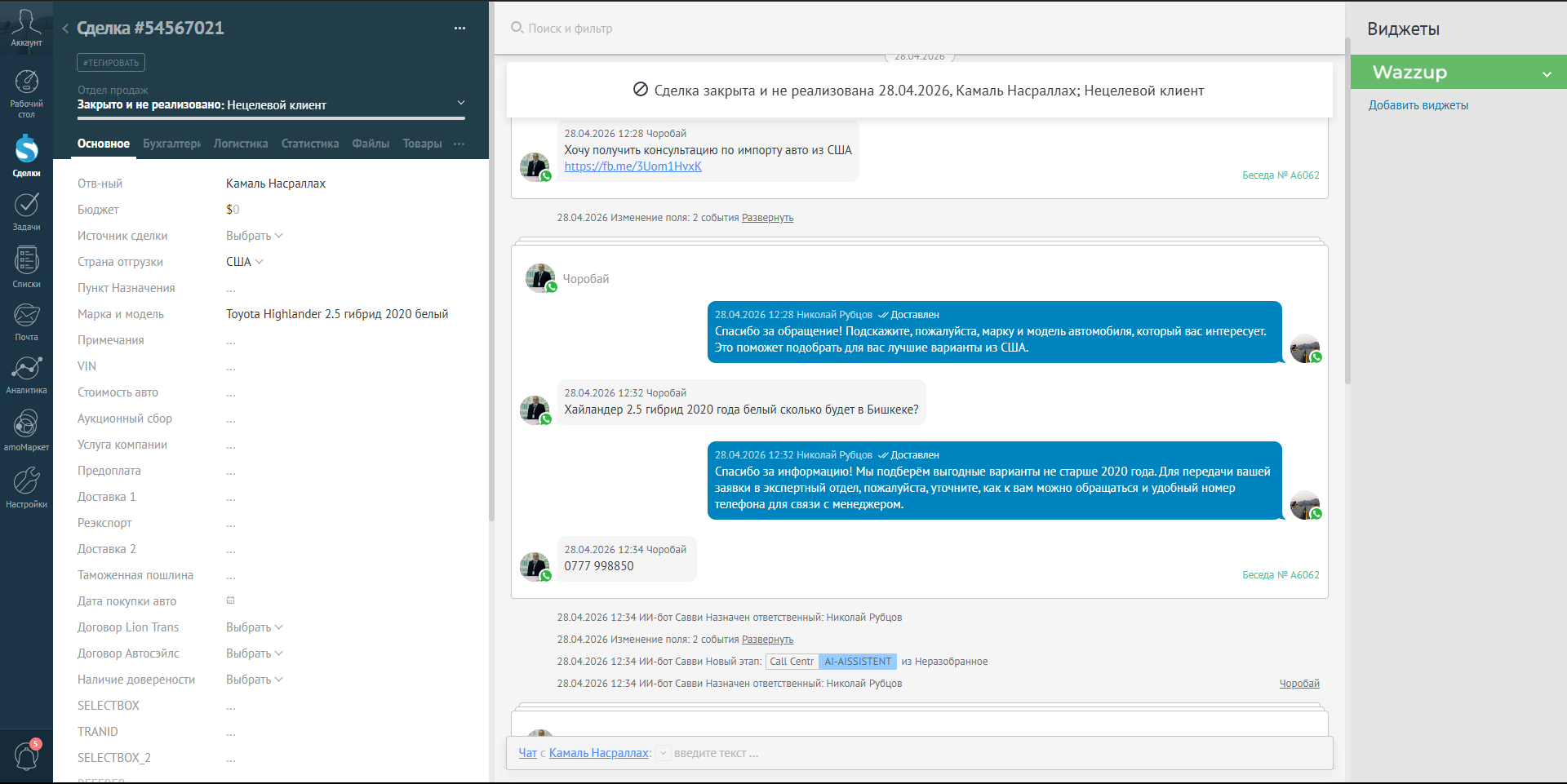The height and width of the screenshot is (784, 1567).
Task: Switch to the Статистика tab
Action: click(x=310, y=144)
